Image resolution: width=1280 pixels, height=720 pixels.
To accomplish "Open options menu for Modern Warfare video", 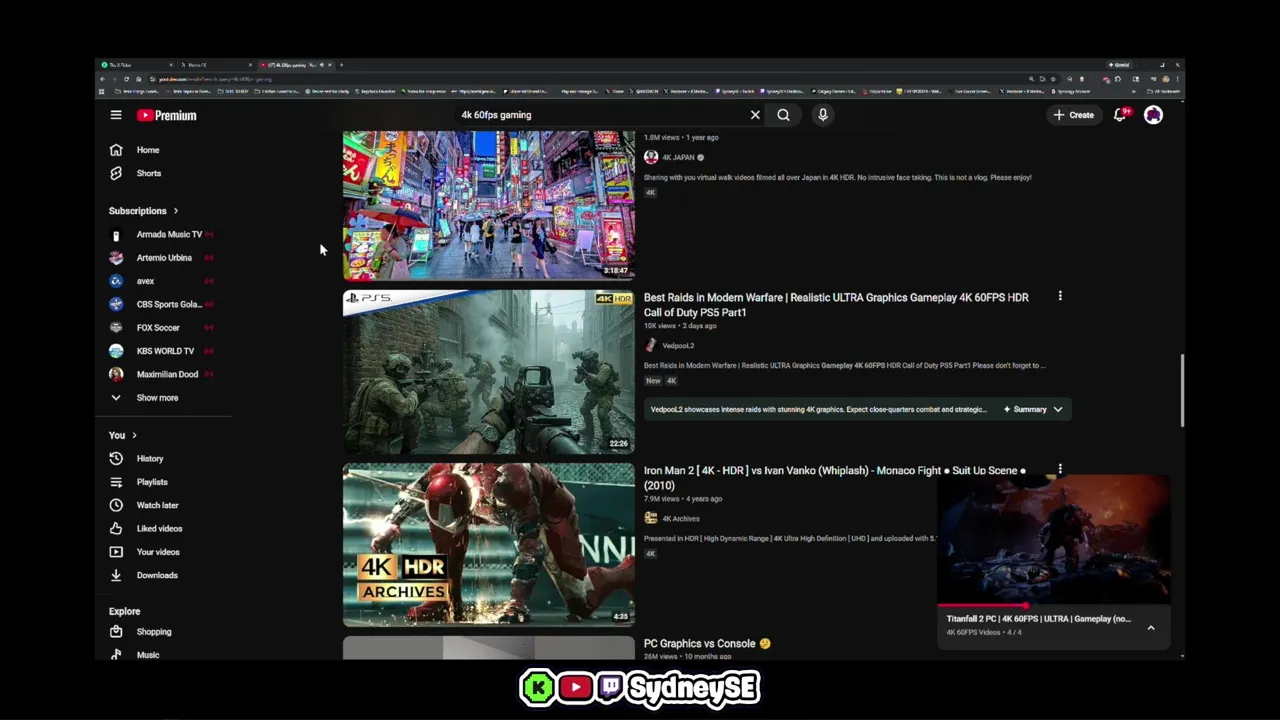I will pos(1060,296).
